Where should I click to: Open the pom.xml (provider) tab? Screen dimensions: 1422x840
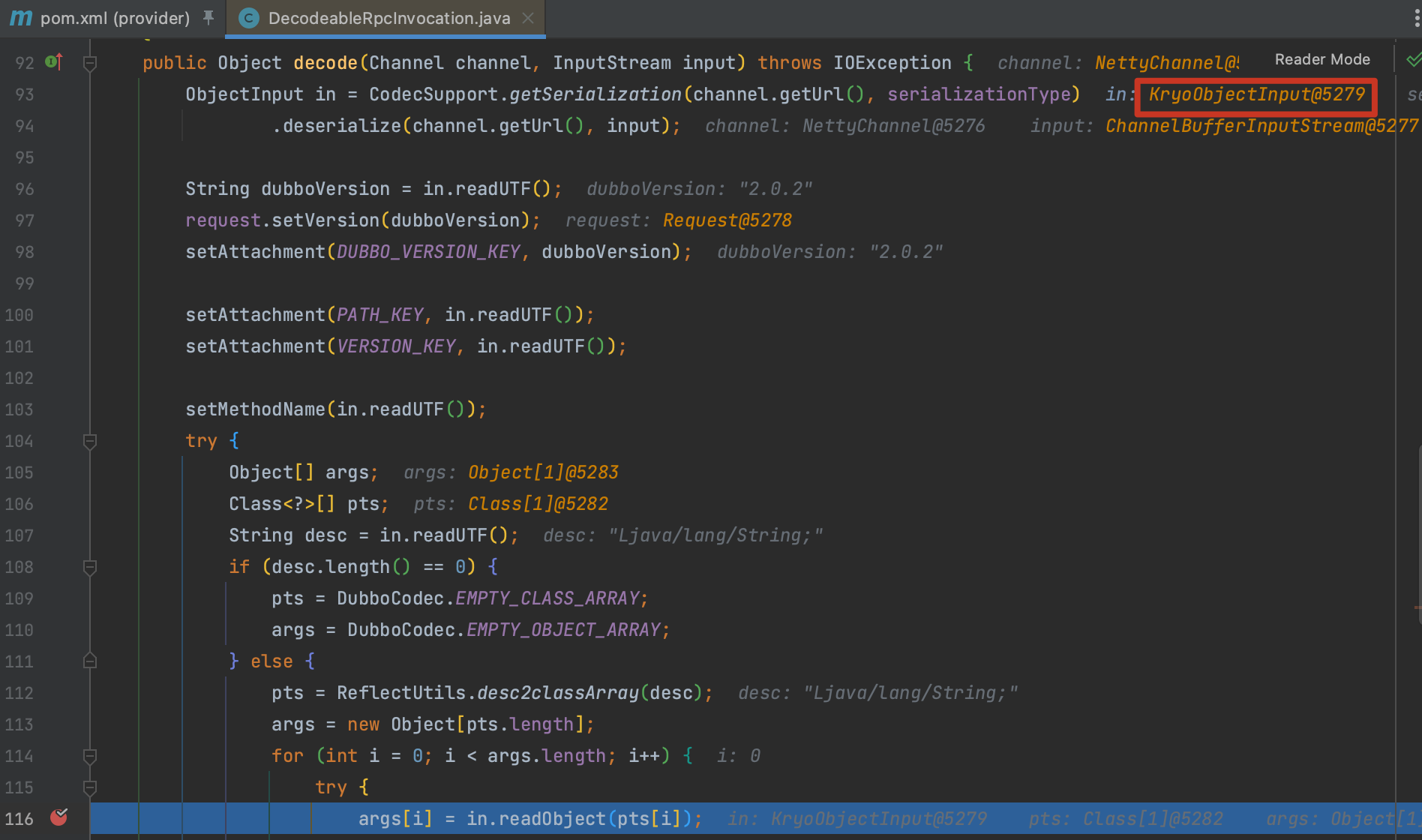pos(114,18)
